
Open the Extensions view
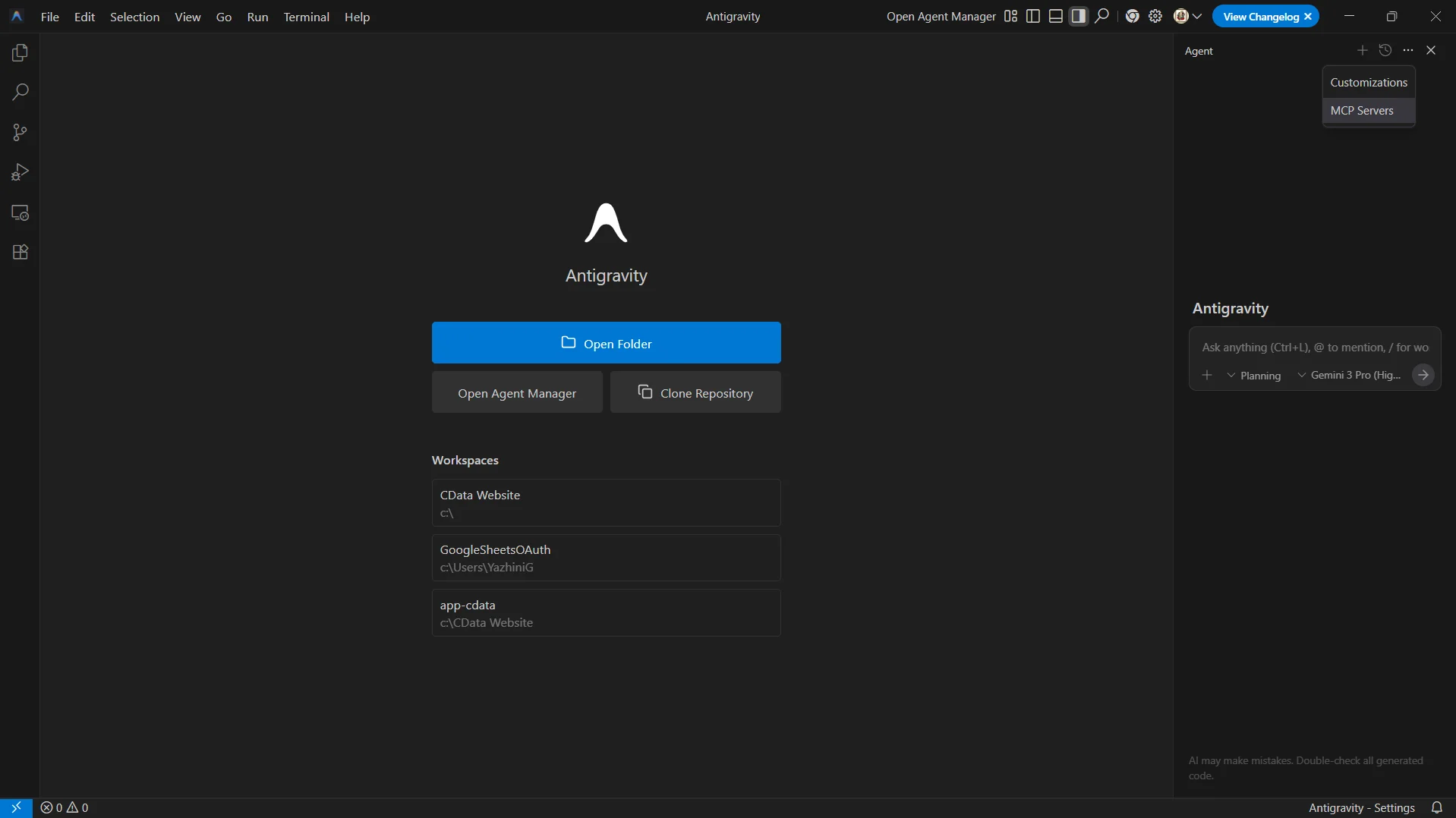pyautogui.click(x=20, y=253)
